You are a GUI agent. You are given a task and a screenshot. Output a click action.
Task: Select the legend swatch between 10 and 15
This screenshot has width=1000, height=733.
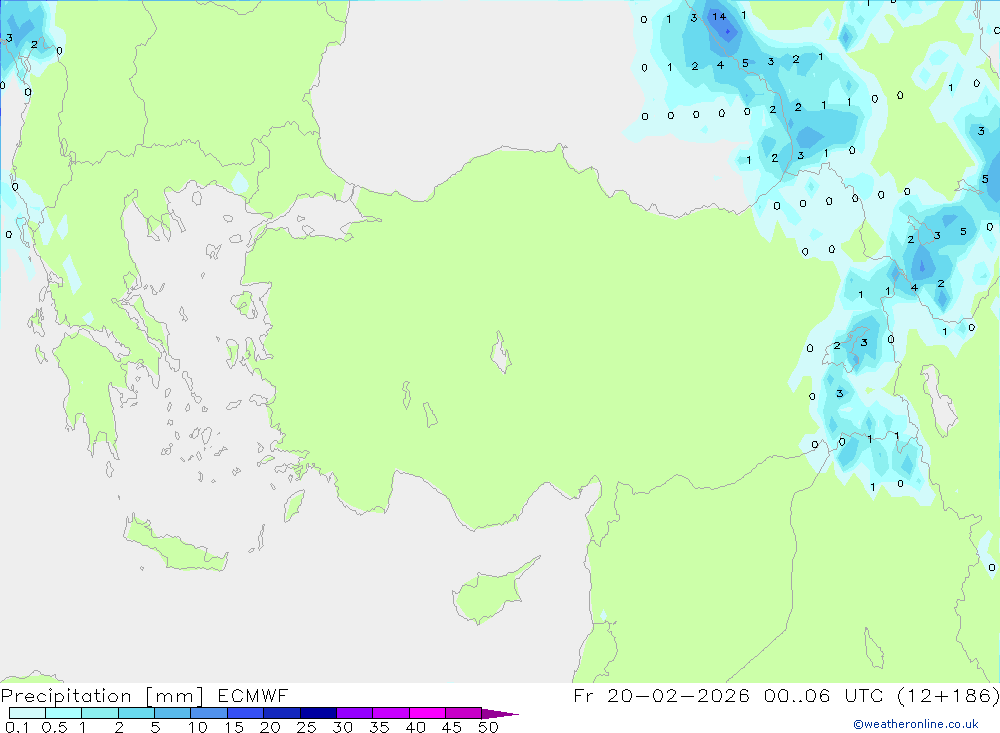click(x=209, y=713)
